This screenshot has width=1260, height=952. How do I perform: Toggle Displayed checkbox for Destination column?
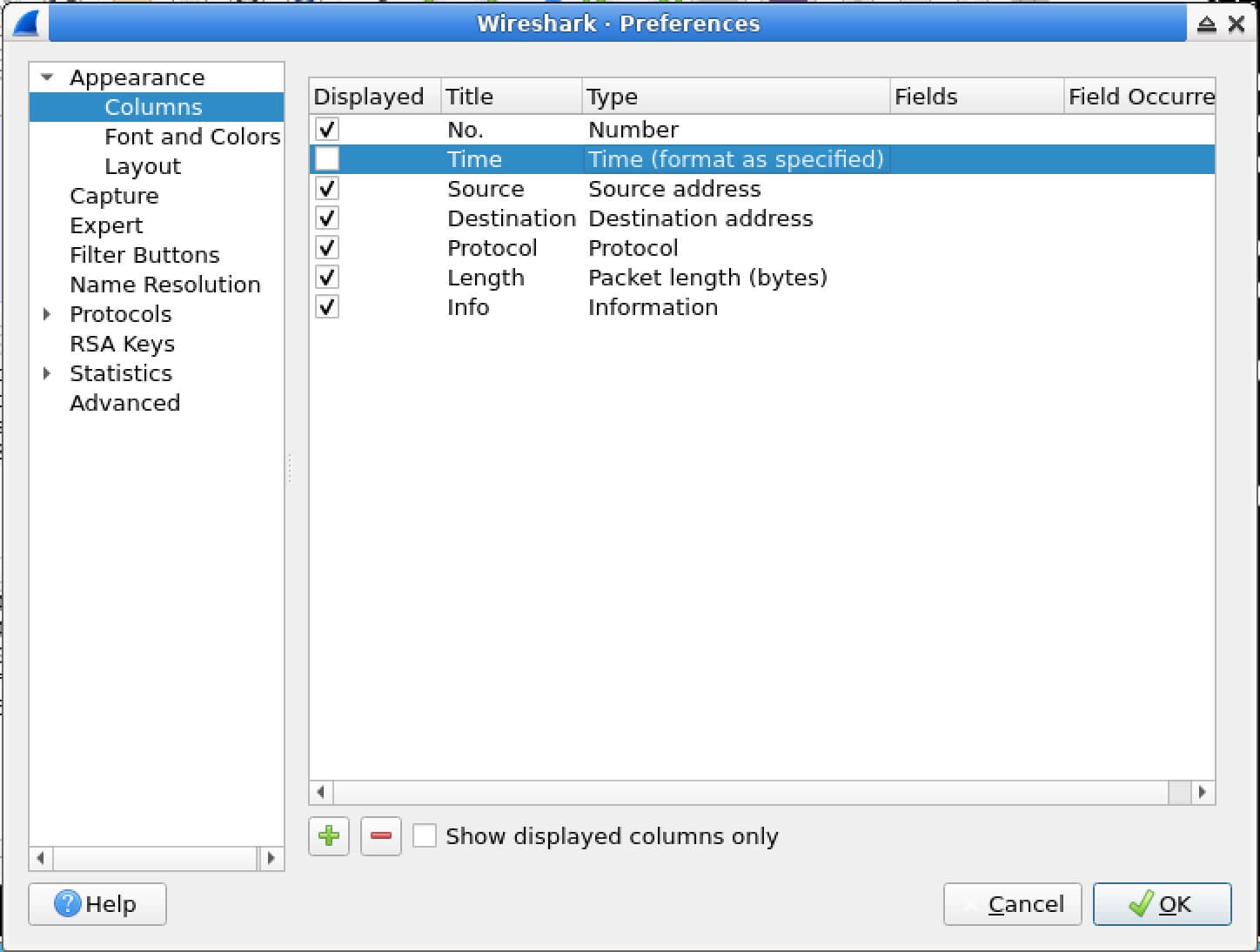(x=327, y=218)
